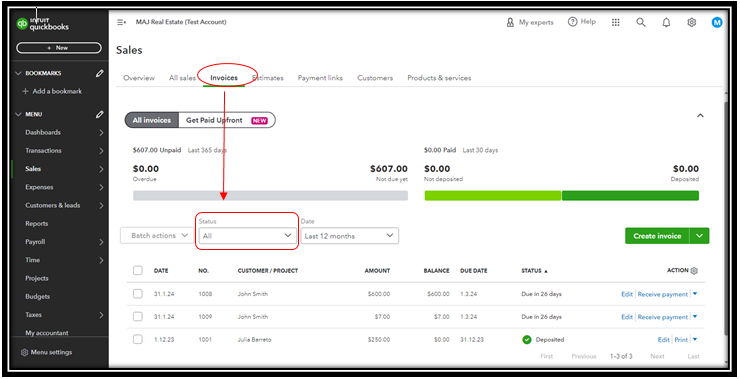740x379 pixels.
Task: Open the Products & services tab
Action: (x=439, y=78)
